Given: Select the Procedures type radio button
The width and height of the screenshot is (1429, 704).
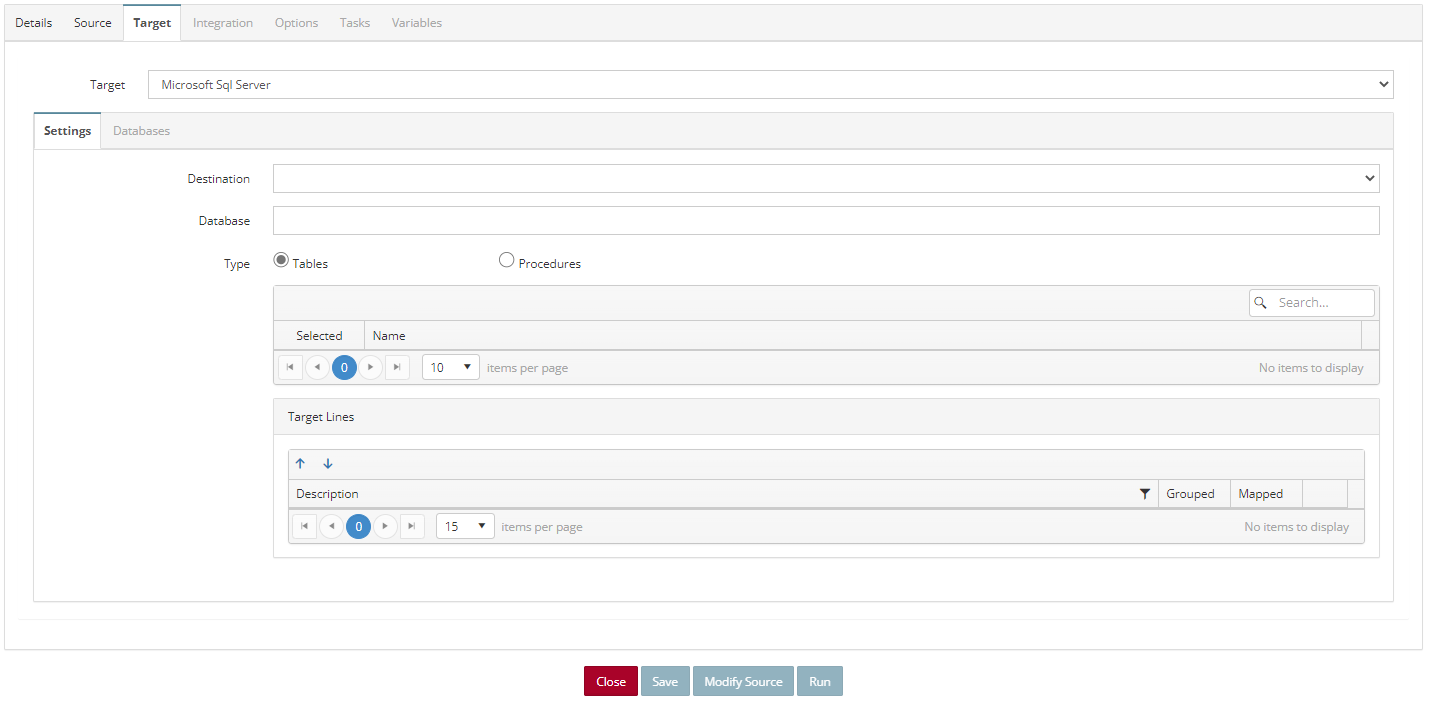Looking at the screenshot, I should [x=506, y=261].
